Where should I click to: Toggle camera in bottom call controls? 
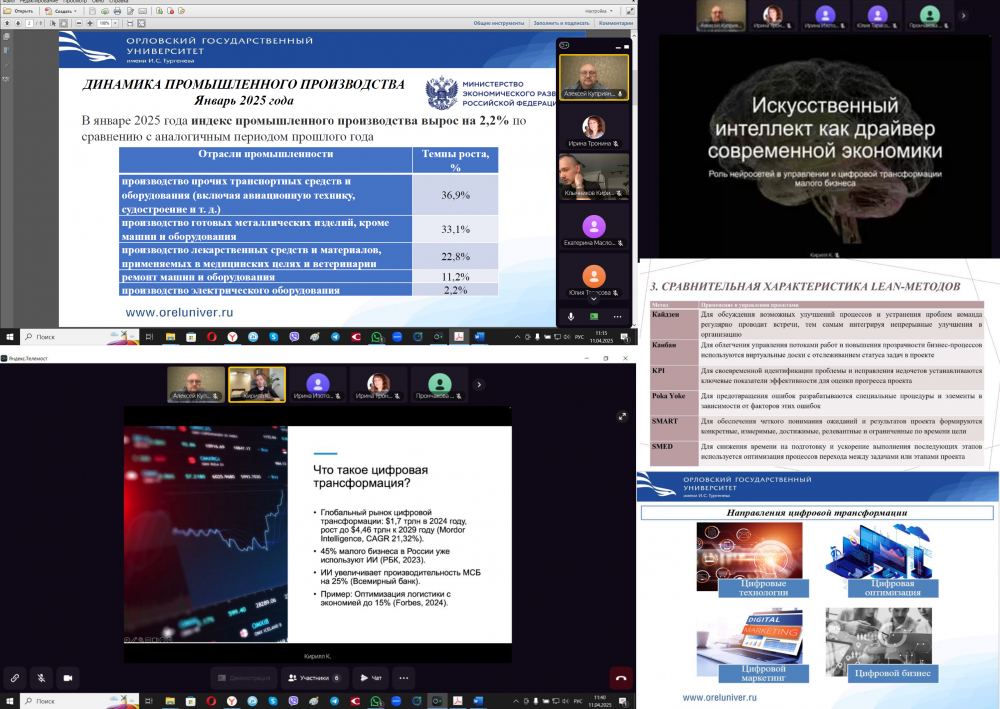coord(69,677)
